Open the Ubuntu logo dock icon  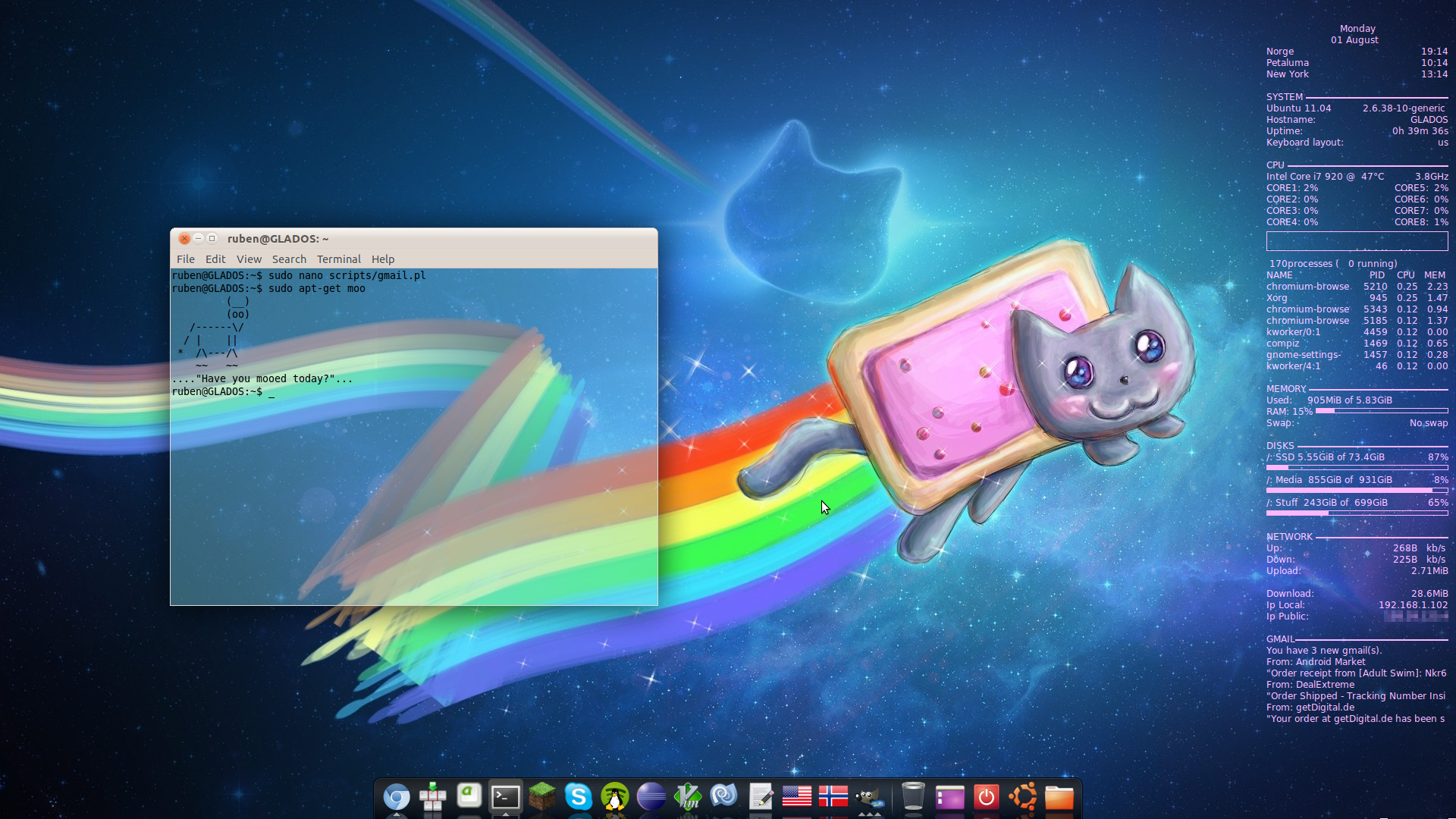(x=1023, y=797)
